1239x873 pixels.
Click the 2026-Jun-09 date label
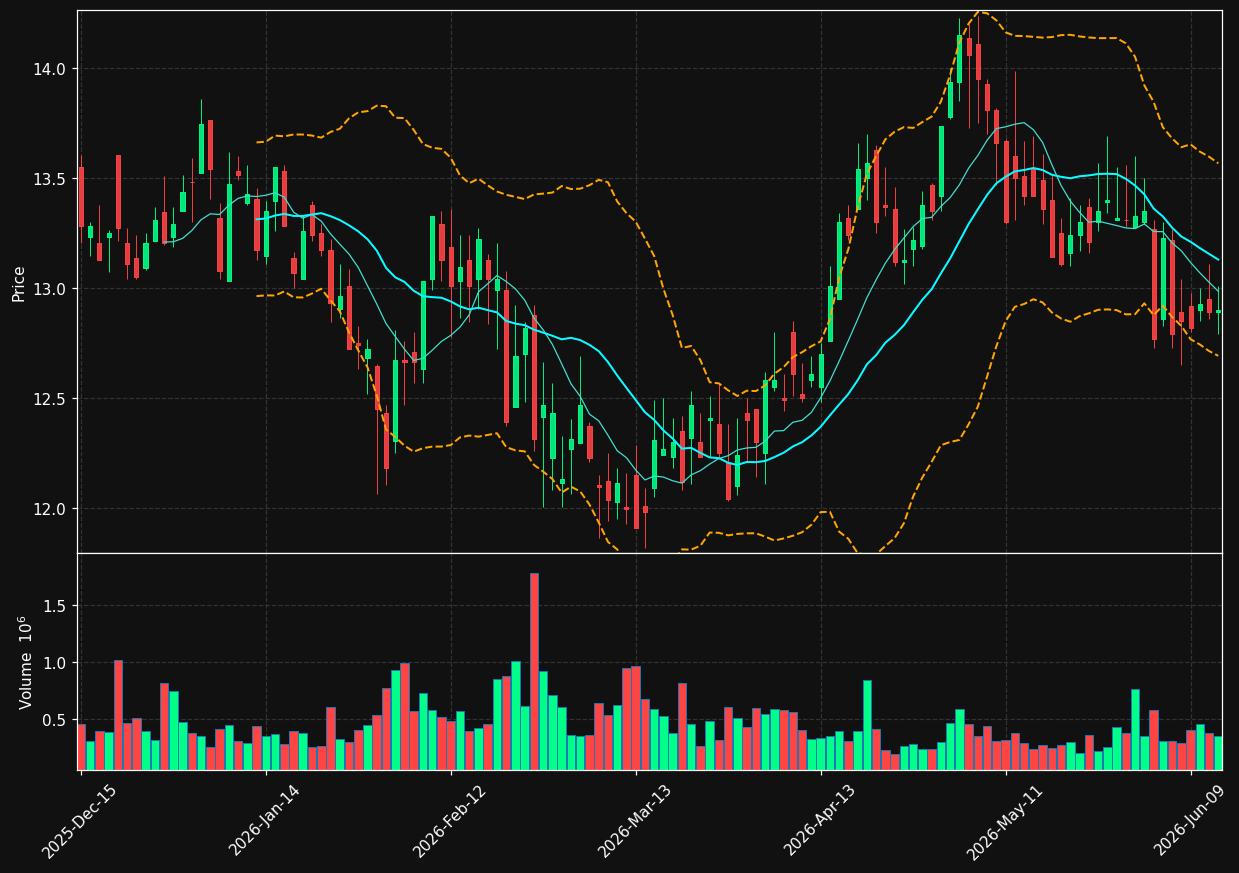pyautogui.click(x=1190, y=821)
